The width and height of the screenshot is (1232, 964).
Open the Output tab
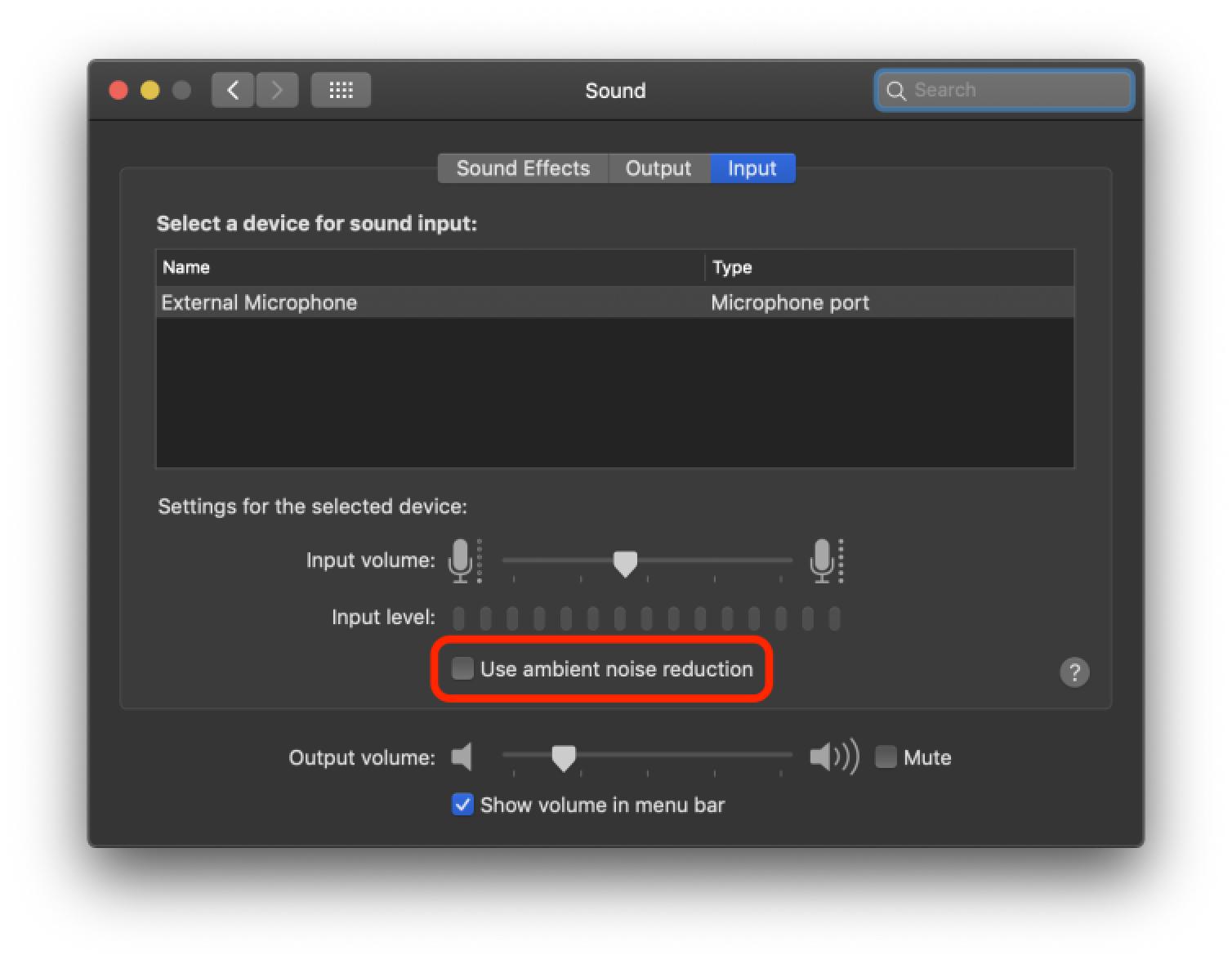[658, 168]
